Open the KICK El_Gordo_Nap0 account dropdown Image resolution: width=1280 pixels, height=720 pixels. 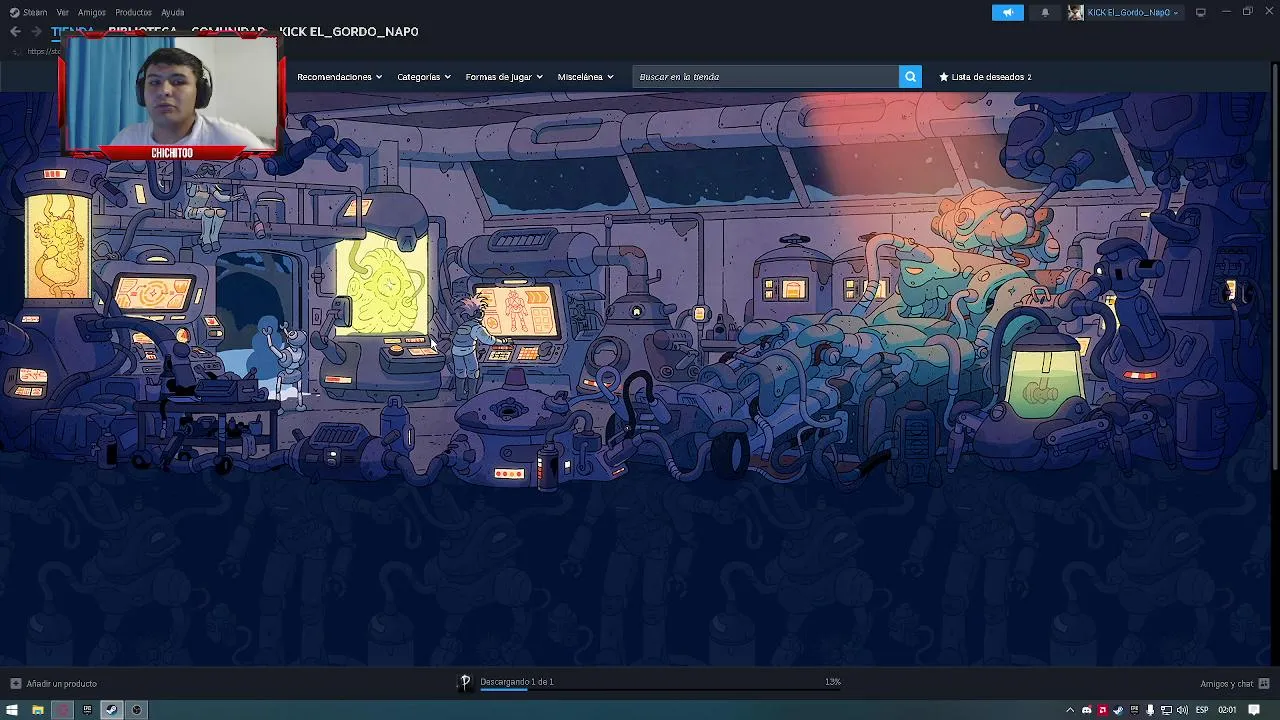(1132, 12)
